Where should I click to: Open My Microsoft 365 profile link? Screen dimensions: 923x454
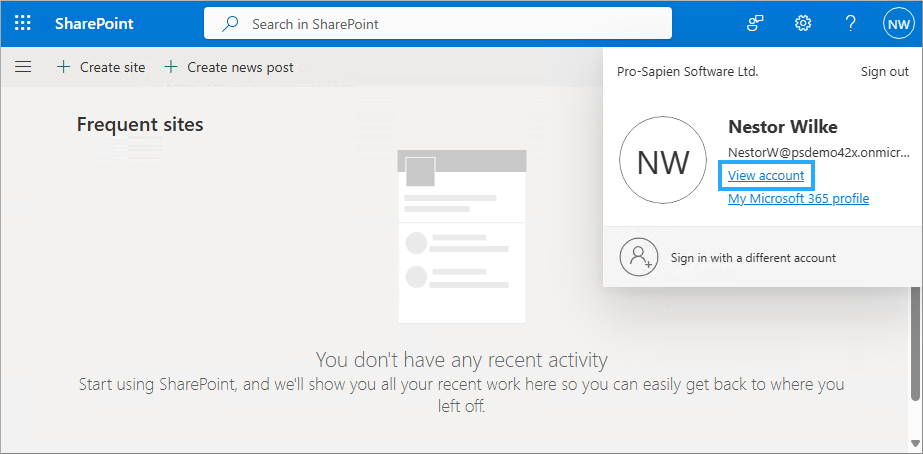[798, 198]
